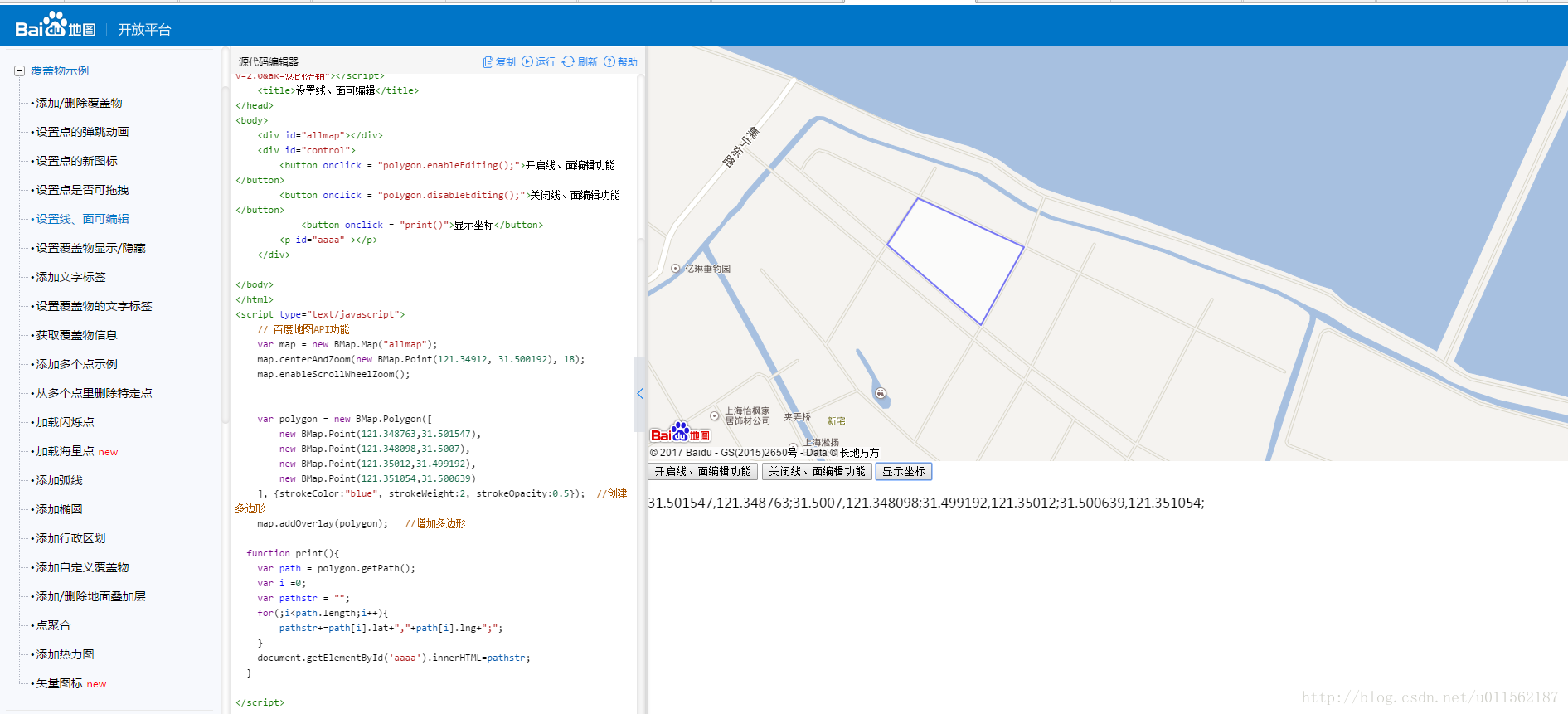The width and height of the screenshot is (1568, 714).
Task: Click the function print() code line
Action: point(293,553)
